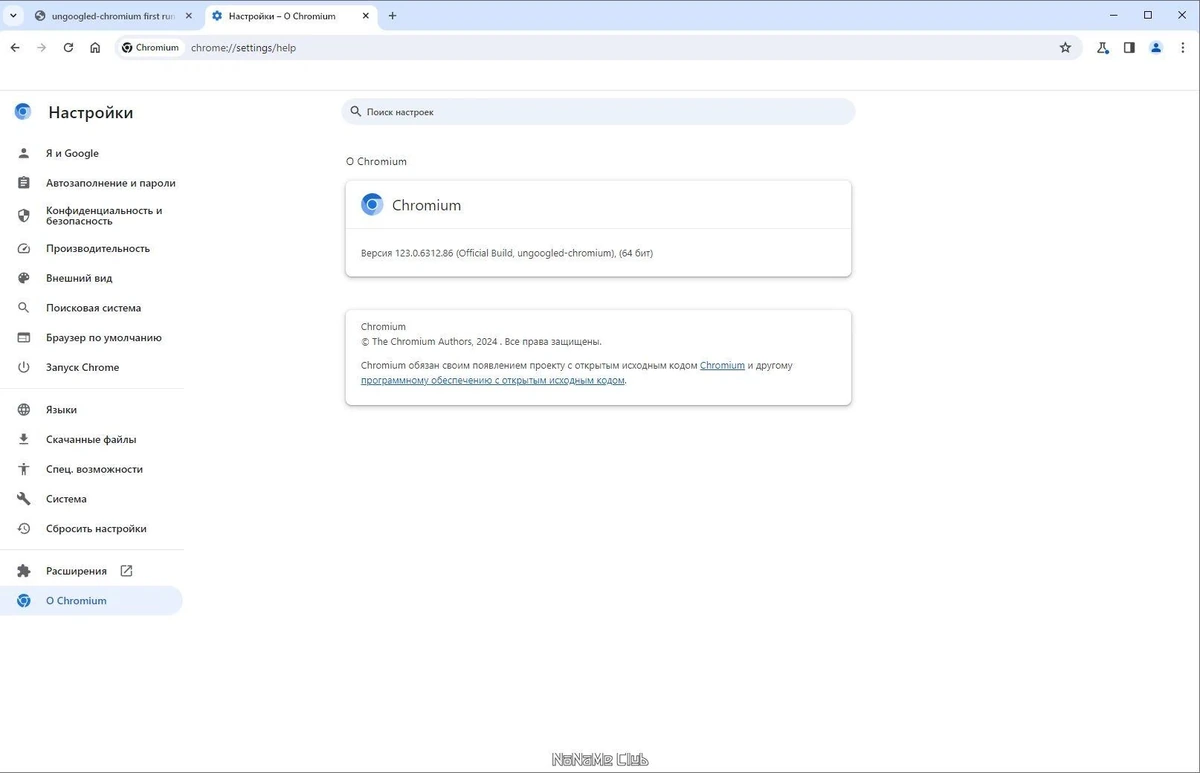Open the three-dot browser menu
This screenshot has width=1200, height=773.
1183,47
